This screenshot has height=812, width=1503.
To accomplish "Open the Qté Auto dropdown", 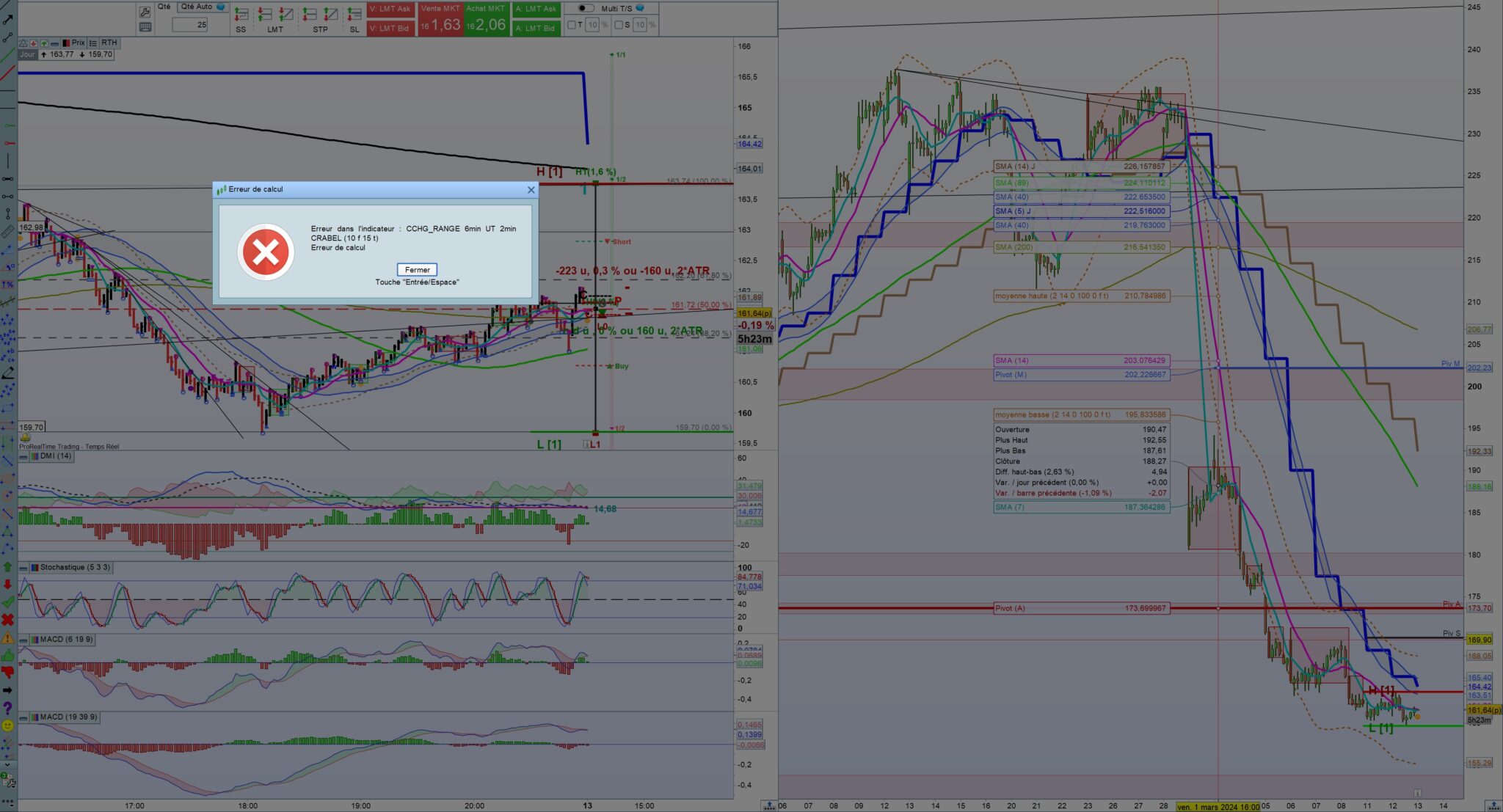I will click(x=203, y=7).
